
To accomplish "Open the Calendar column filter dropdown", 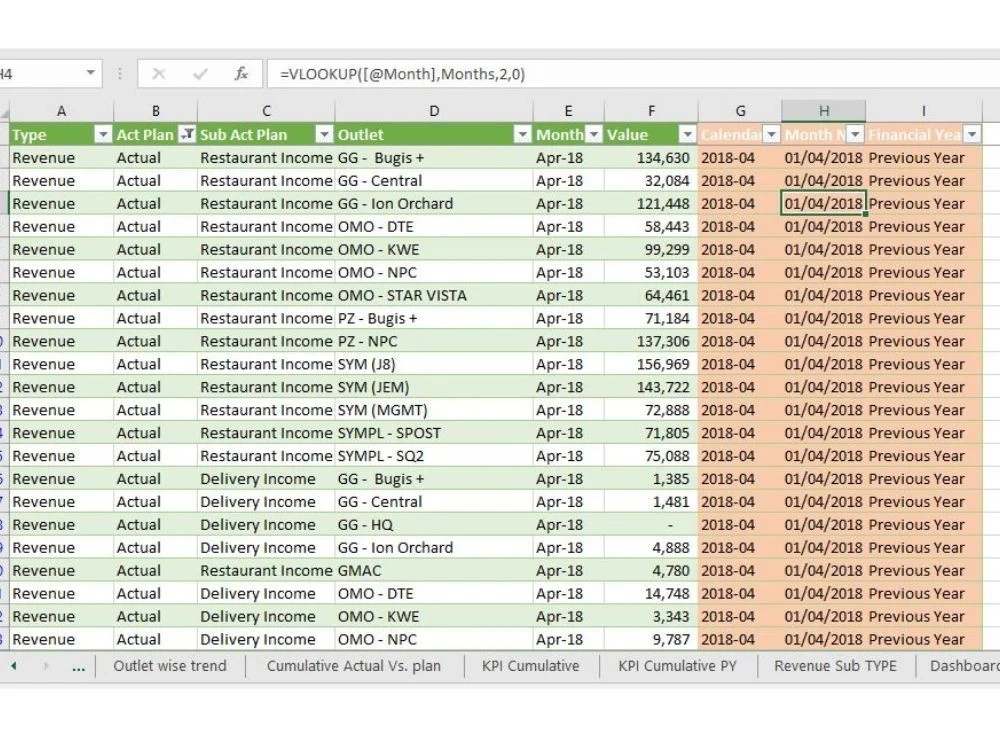I will point(770,134).
